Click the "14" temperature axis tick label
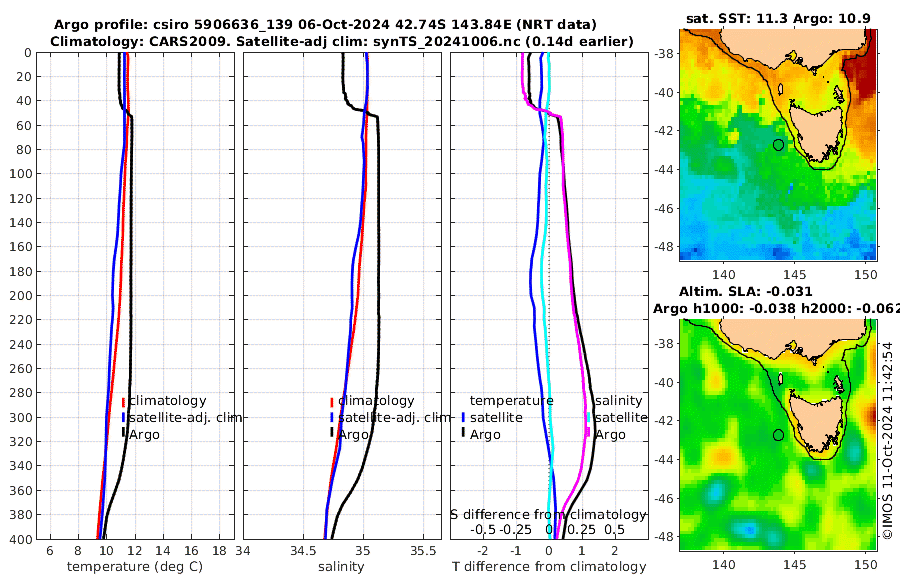The image size is (900, 580). [x=163, y=551]
